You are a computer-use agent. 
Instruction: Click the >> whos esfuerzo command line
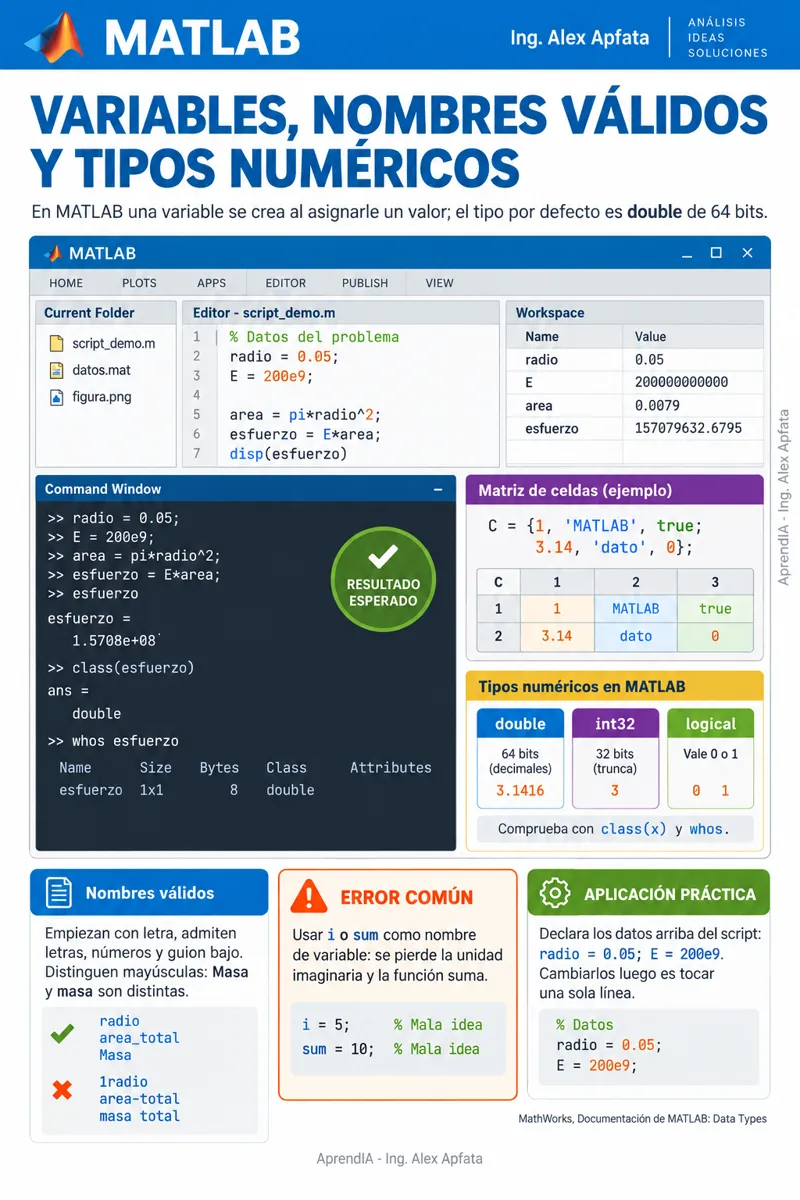click(113, 741)
